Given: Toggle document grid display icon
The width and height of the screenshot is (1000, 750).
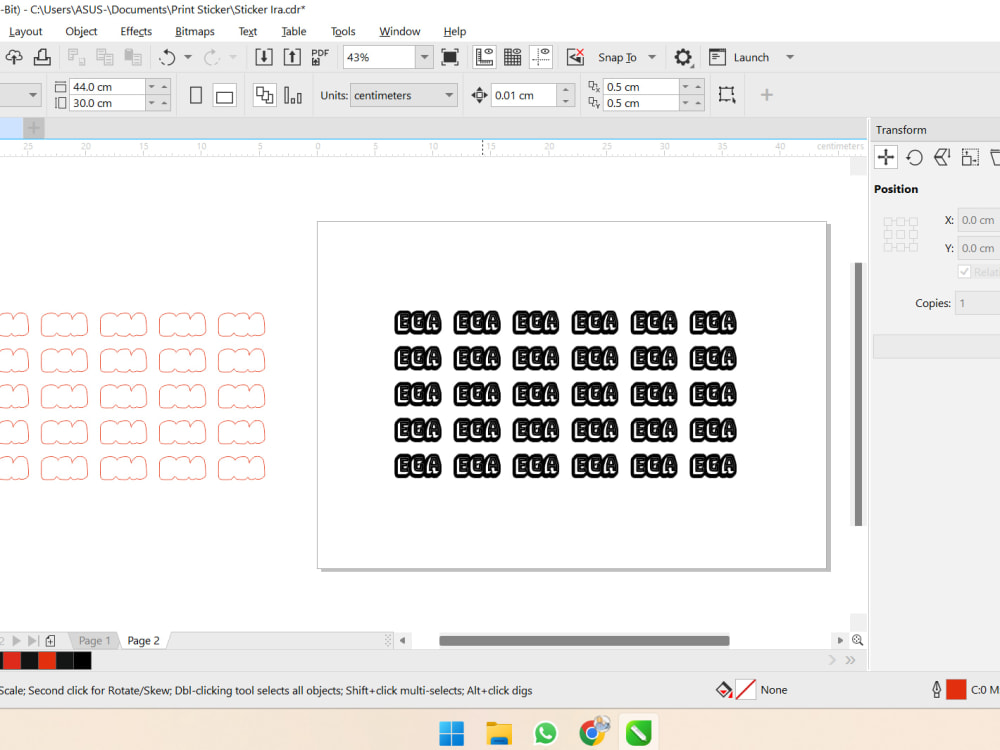Looking at the screenshot, I should 513,57.
